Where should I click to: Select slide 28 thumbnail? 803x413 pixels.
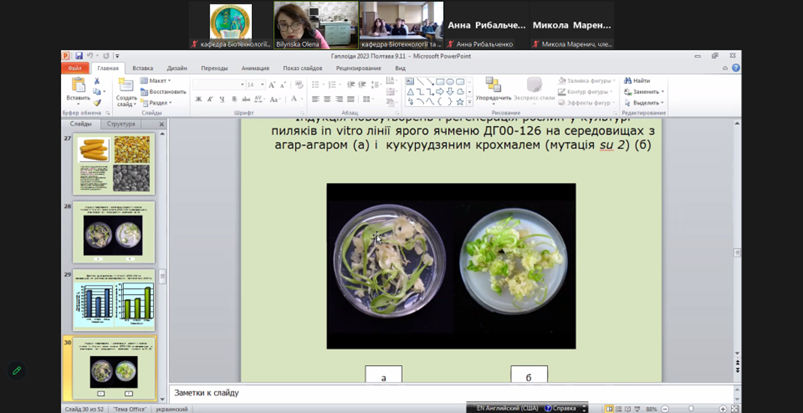114,232
